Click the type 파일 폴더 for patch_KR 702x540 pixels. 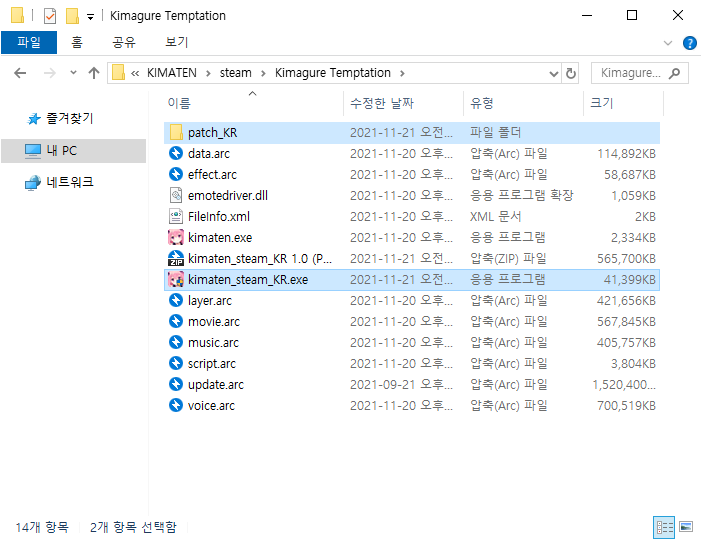coord(496,133)
